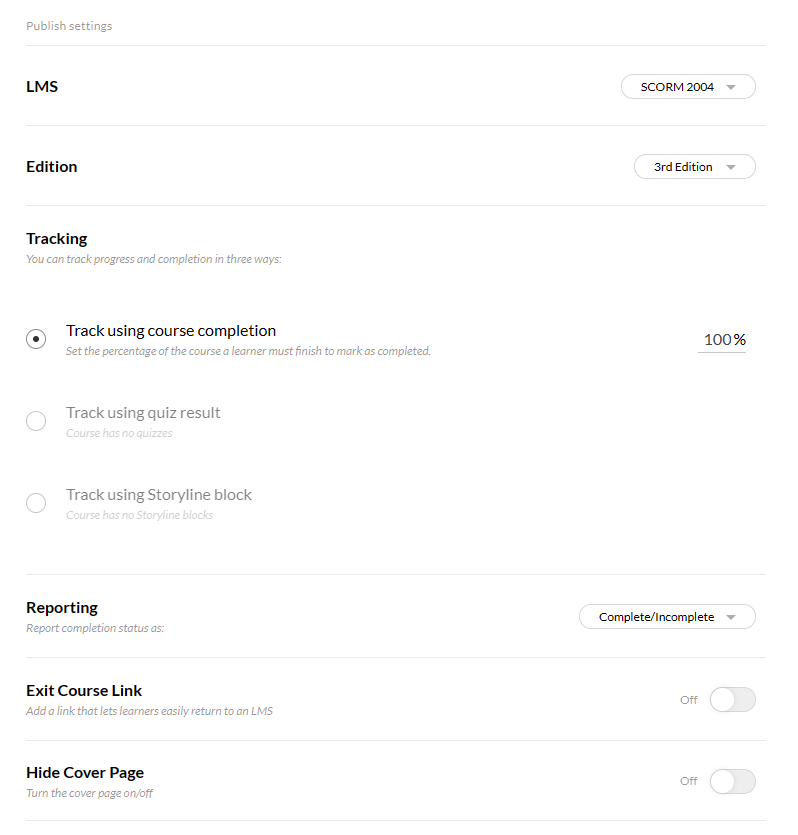The image size is (798, 835).
Task: Click the bold LMS label
Action: (42, 87)
